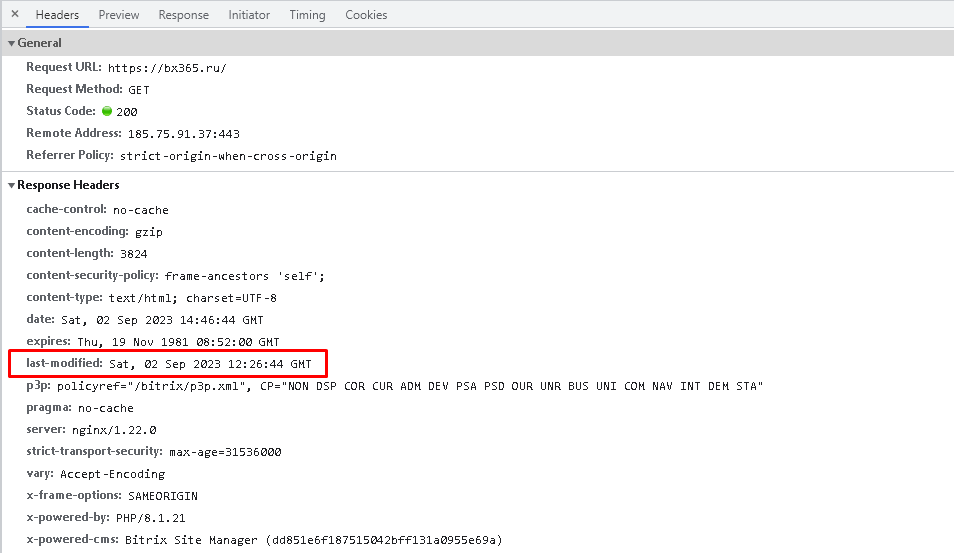Click the last-modified header date value
Viewport: 954px width, 553px height.
coord(210,364)
